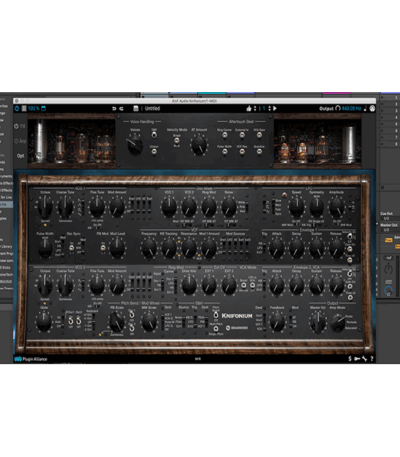The width and height of the screenshot is (400, 457).
Task: Click the LFO Symmetry knob
Action: [x=317, y=207]
